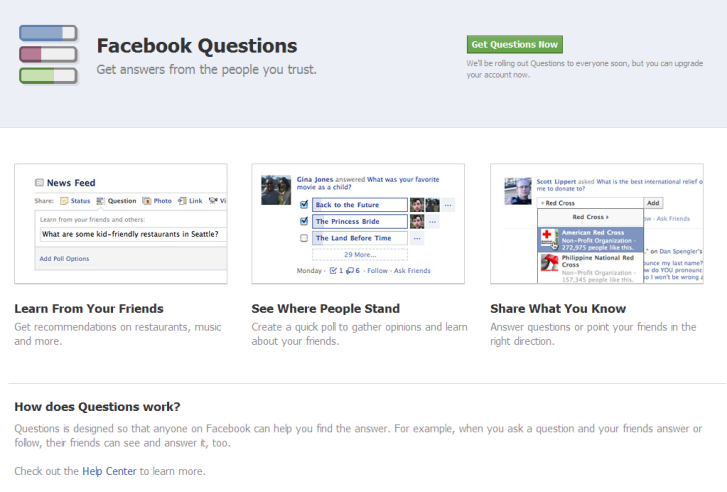
Task: Uncheck The Princess Bride checkbox
Action: point(304,222)
